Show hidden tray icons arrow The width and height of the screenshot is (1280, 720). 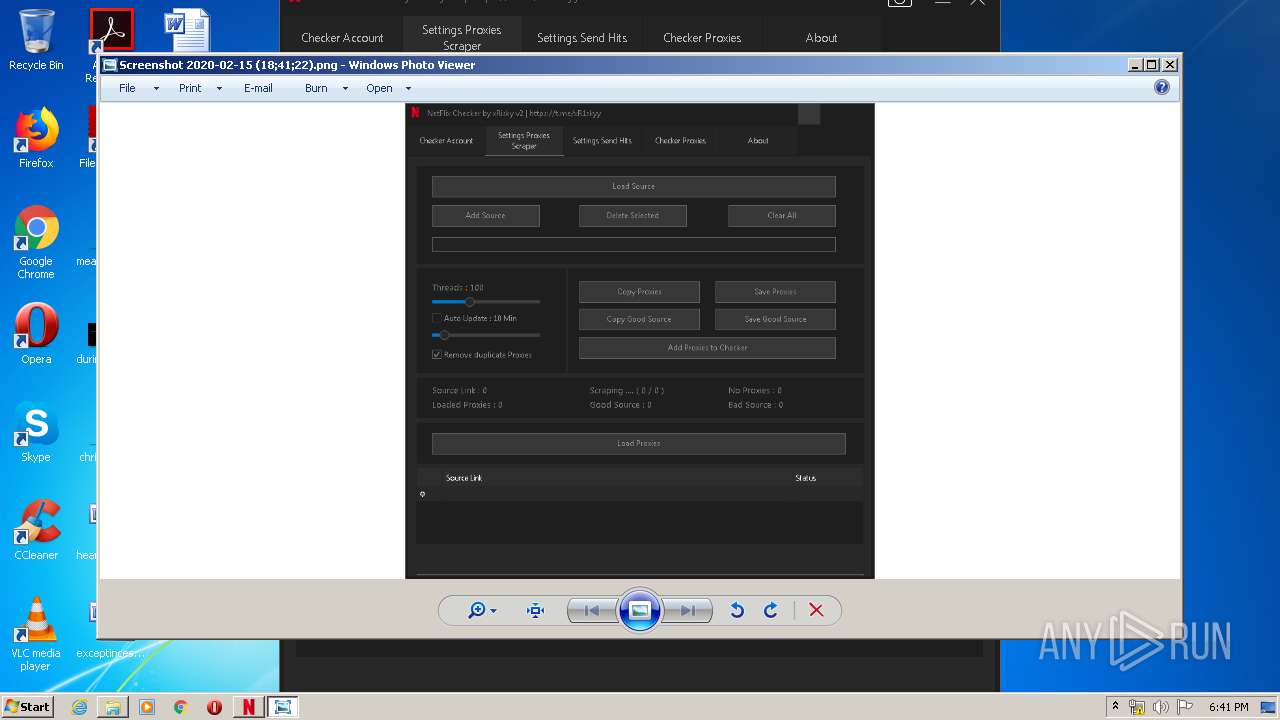tap(1115, 707)
